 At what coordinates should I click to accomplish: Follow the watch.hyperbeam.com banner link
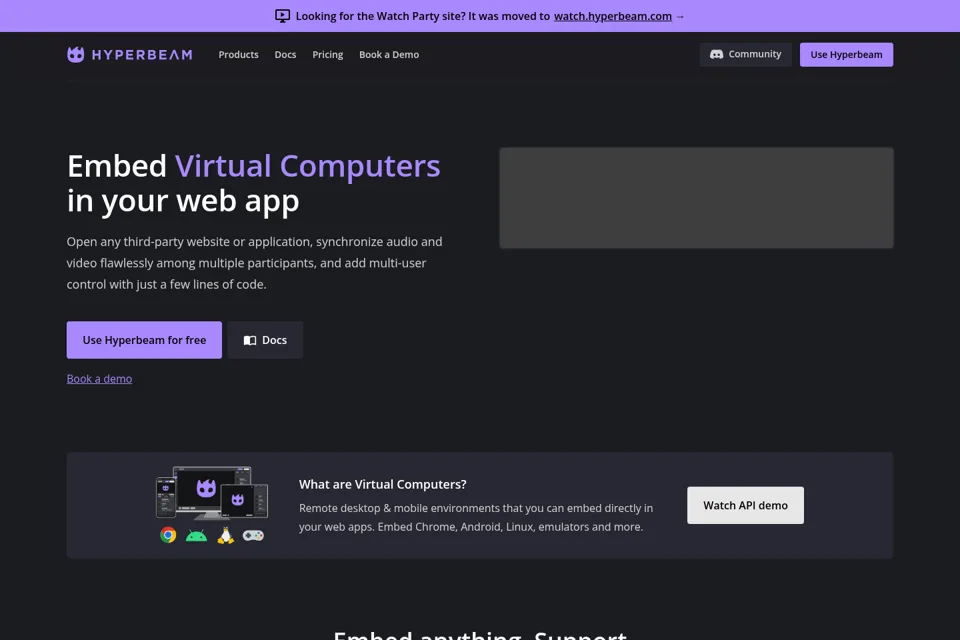click(612, 16)
